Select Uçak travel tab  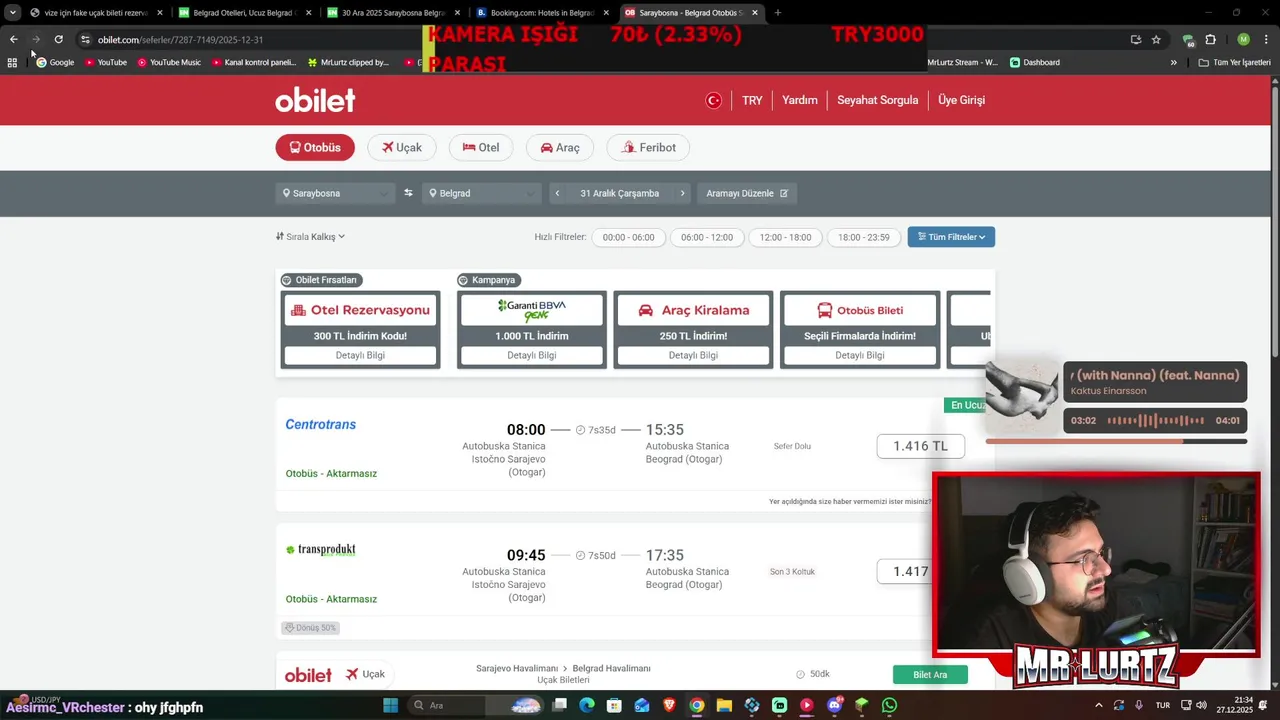click(x=402, y=147)
